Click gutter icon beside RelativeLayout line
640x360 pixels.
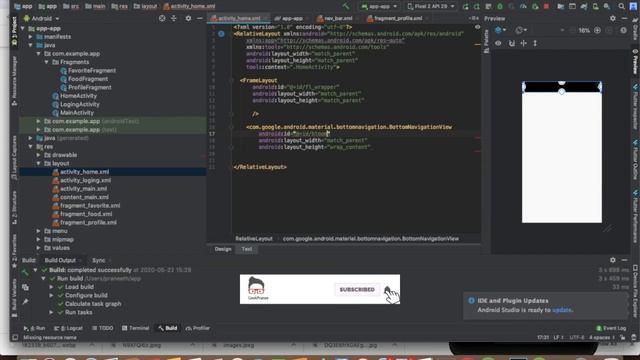click(221, 34)
